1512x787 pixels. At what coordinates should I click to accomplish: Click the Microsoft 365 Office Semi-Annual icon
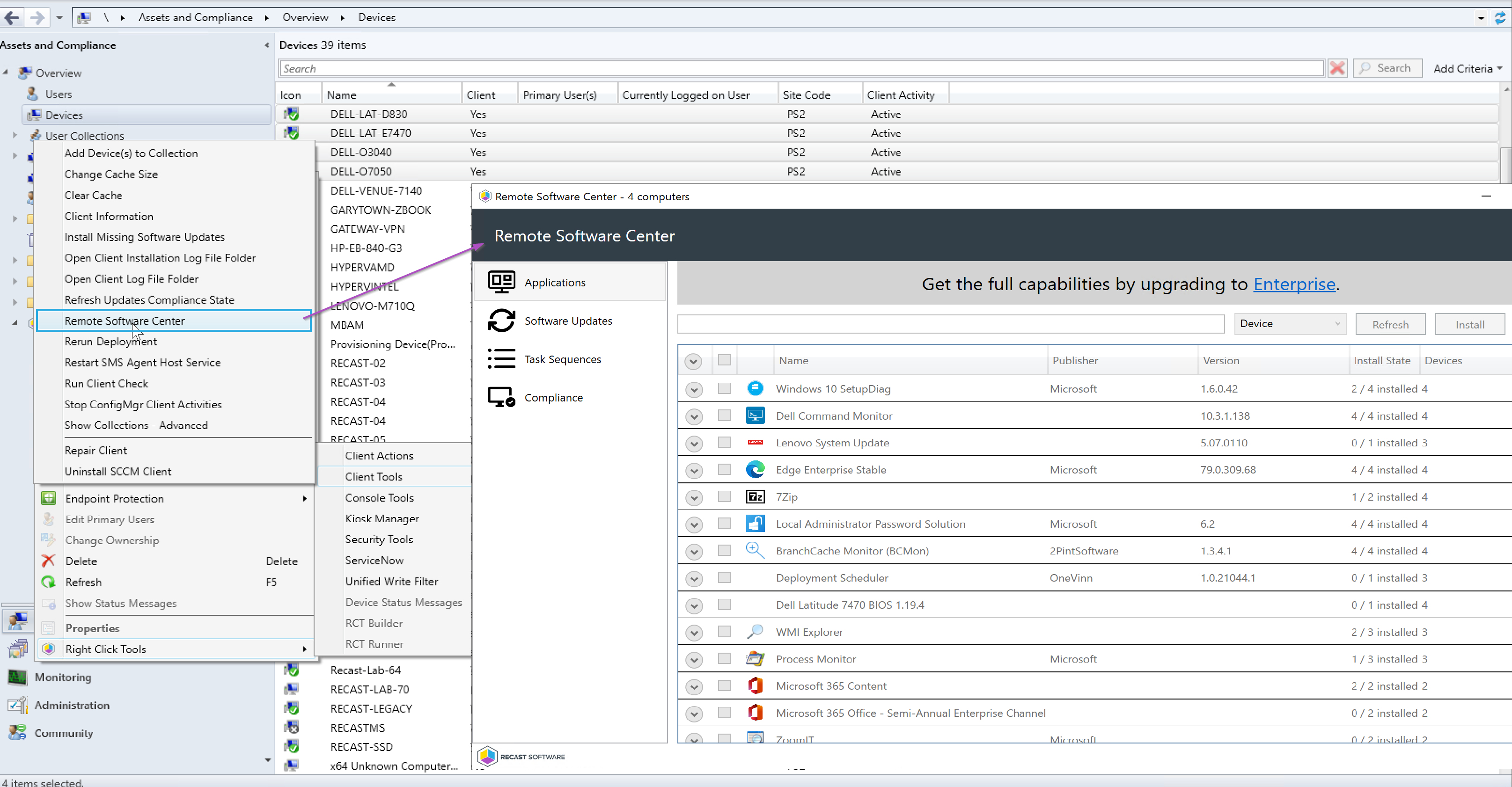tap(755, 713)
